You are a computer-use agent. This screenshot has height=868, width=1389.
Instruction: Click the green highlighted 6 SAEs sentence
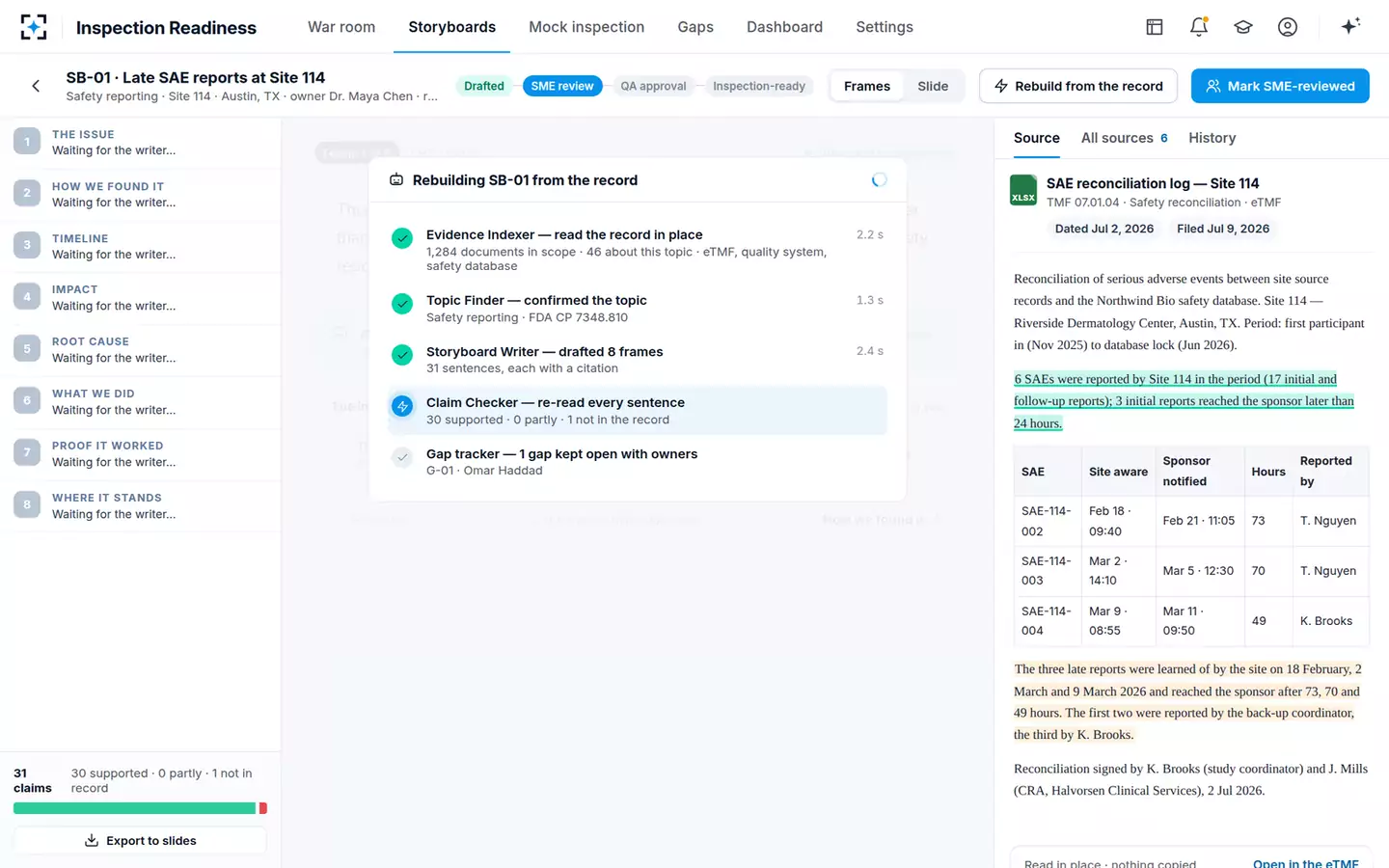[1184, 401]
